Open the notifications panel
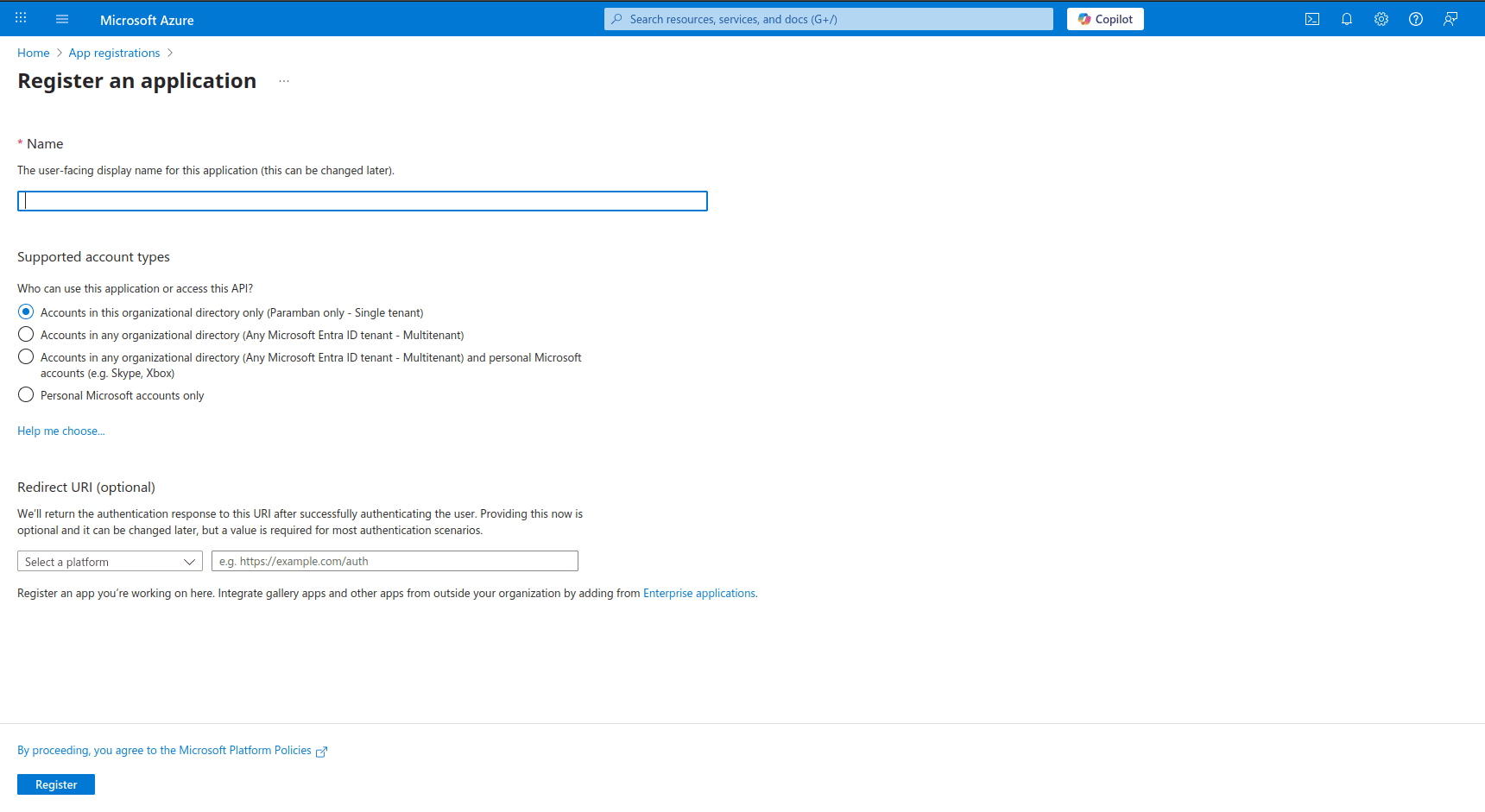 [1346, 18]
